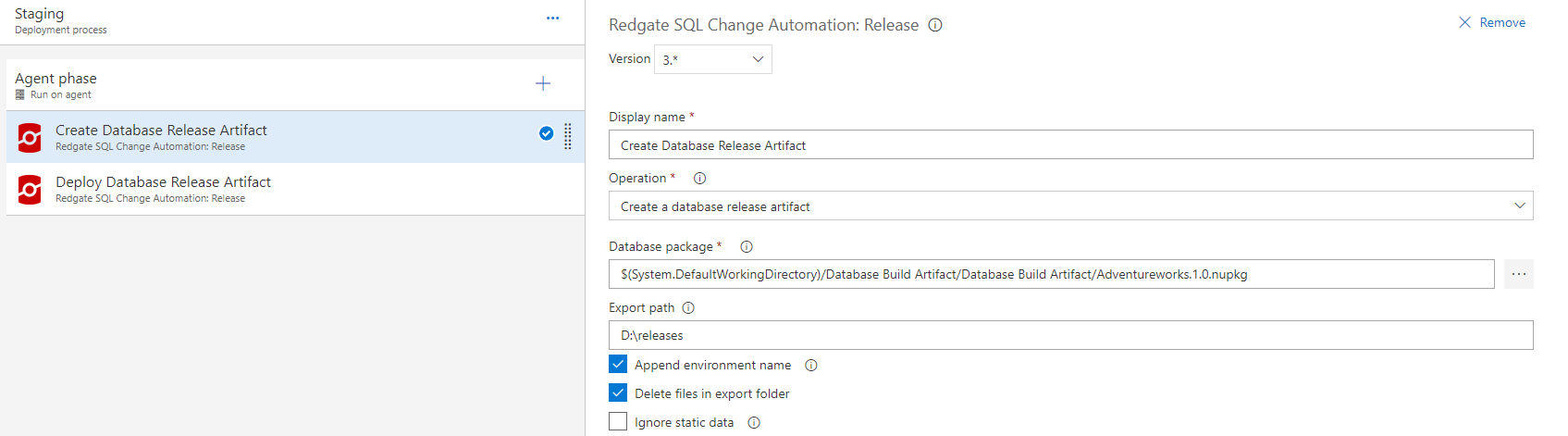1568x436 pixels.
Task: Show info for the Operation field
Action: coord(699,179)
